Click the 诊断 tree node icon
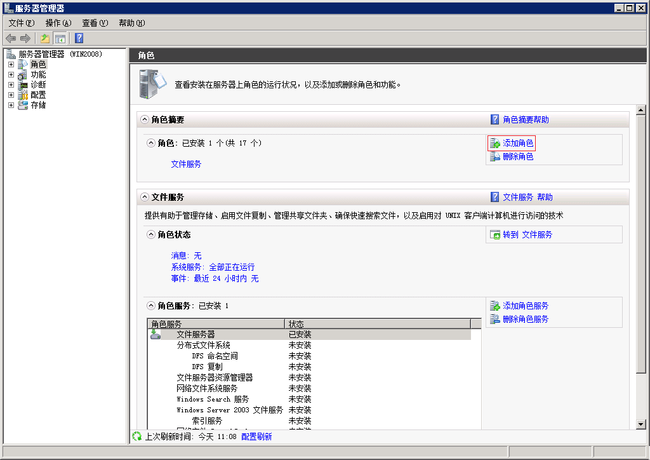 [23, 85]
